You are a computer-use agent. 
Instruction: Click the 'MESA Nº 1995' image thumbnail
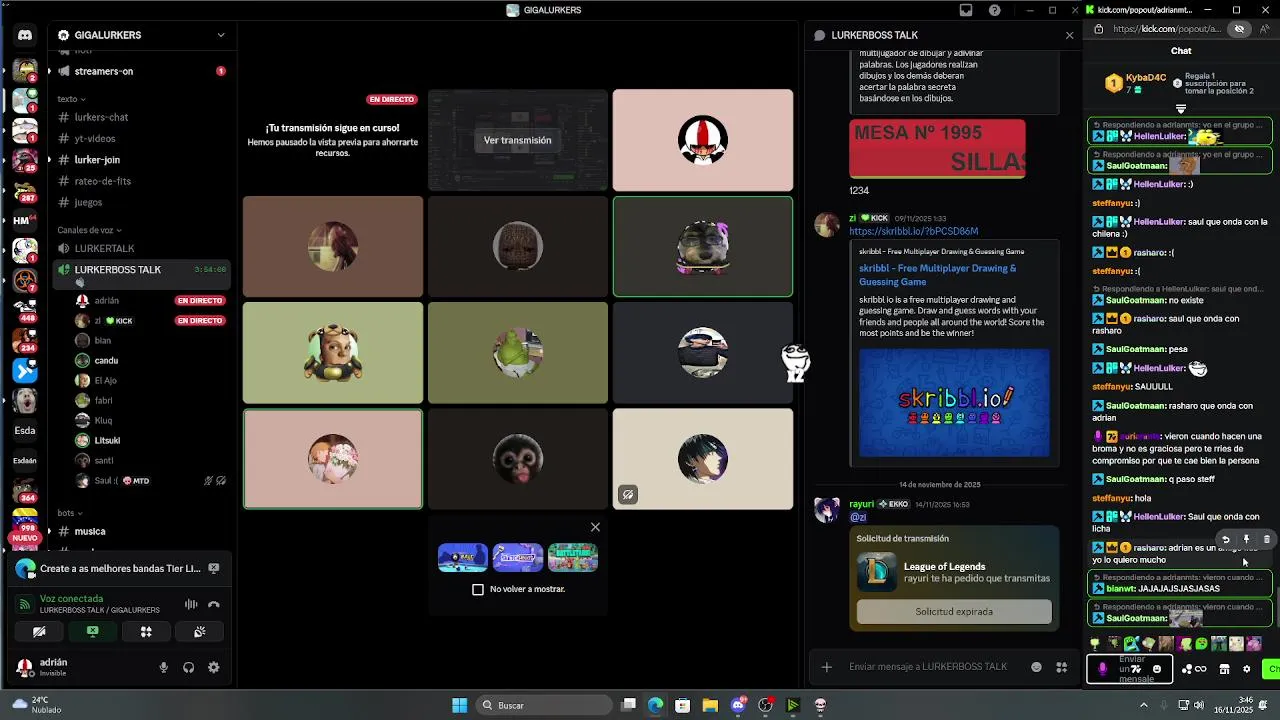pos(937,149)
